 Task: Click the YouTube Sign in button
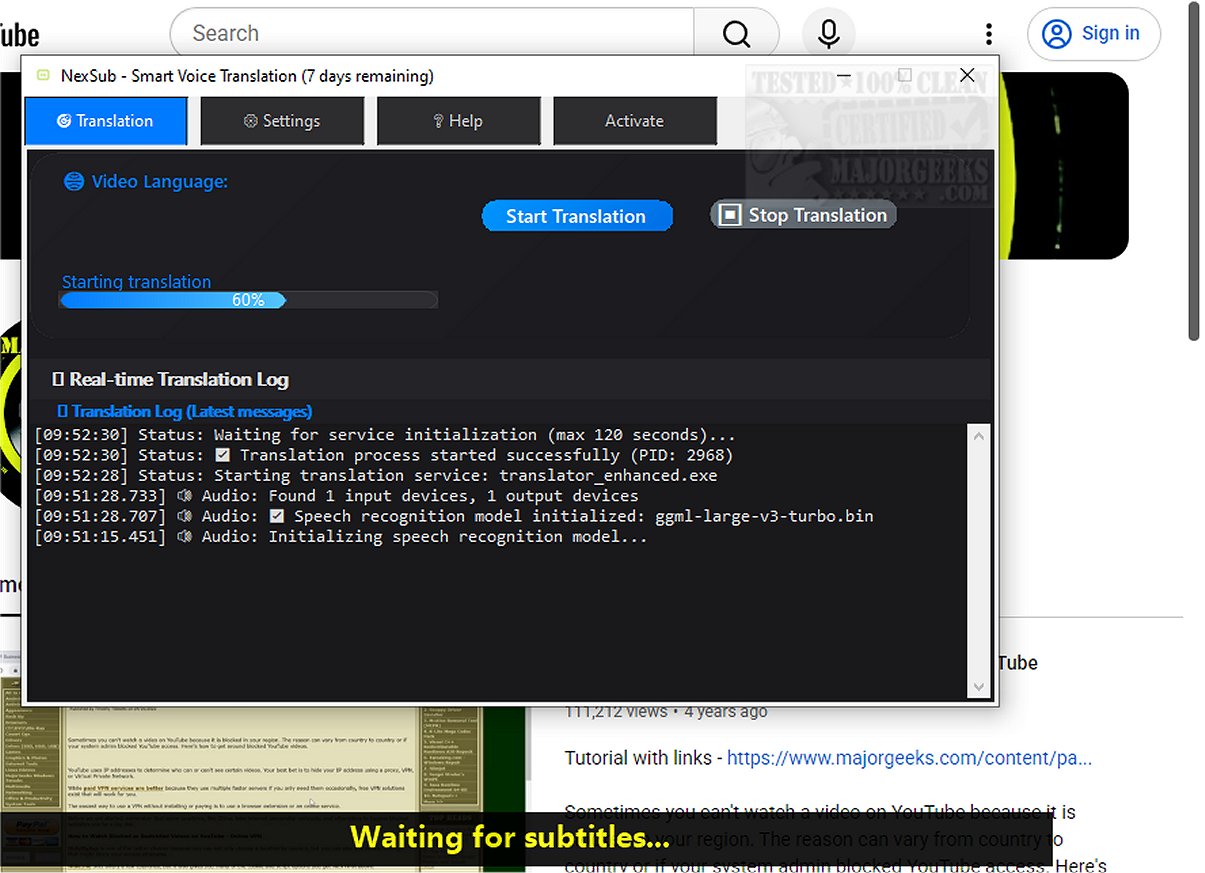[x=1094, y=34]
